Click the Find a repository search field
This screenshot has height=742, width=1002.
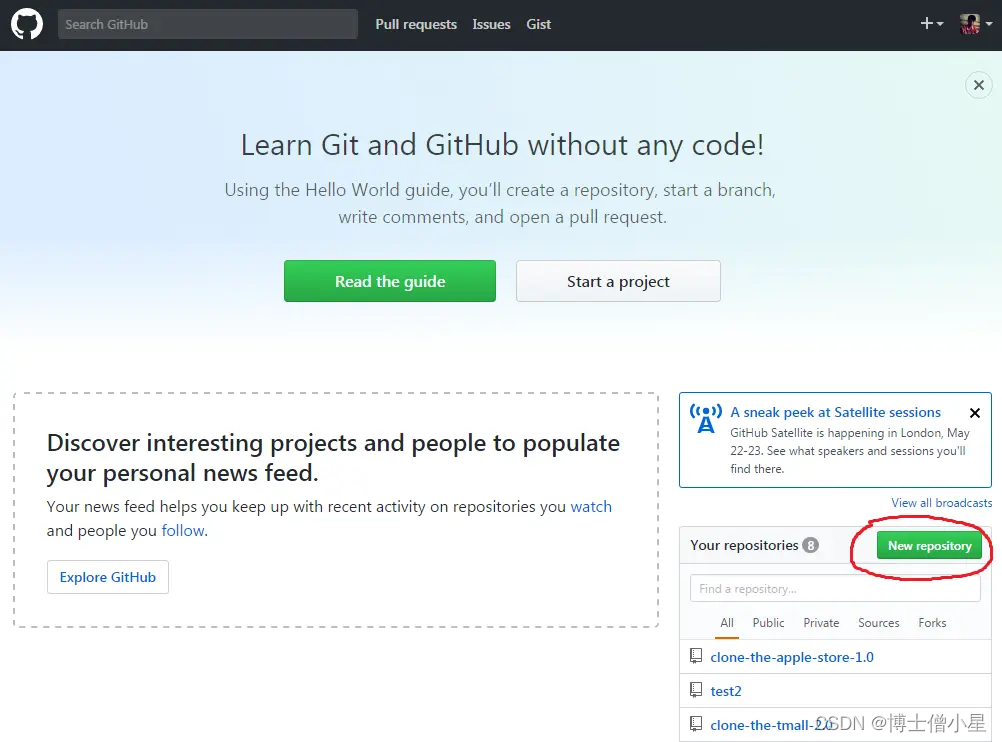[x=834, y=588]
